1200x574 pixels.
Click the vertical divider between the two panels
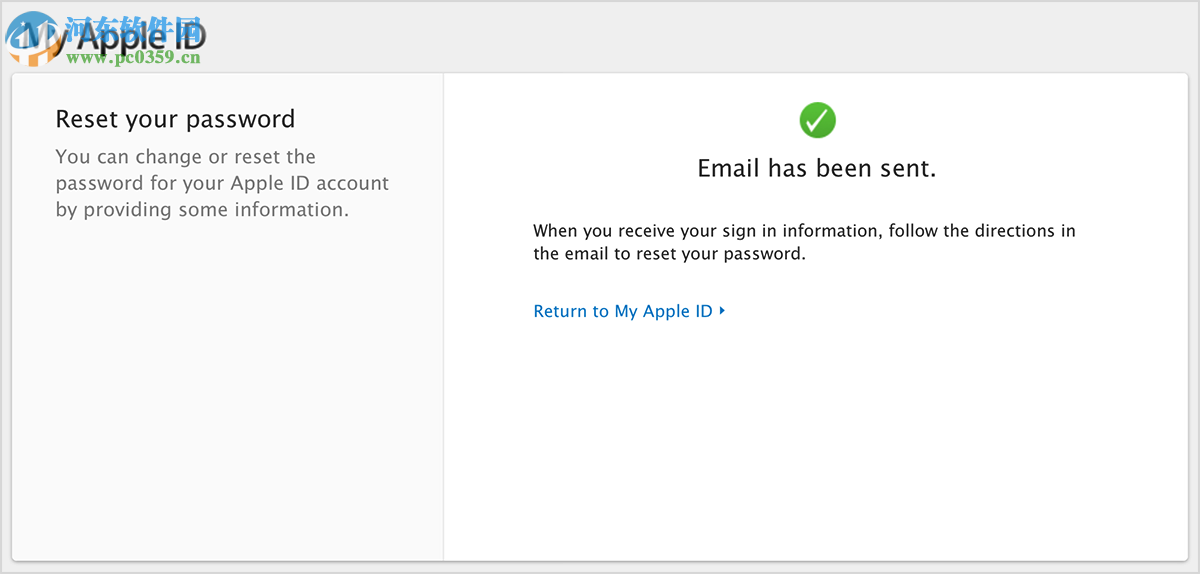tap(443, 400)
